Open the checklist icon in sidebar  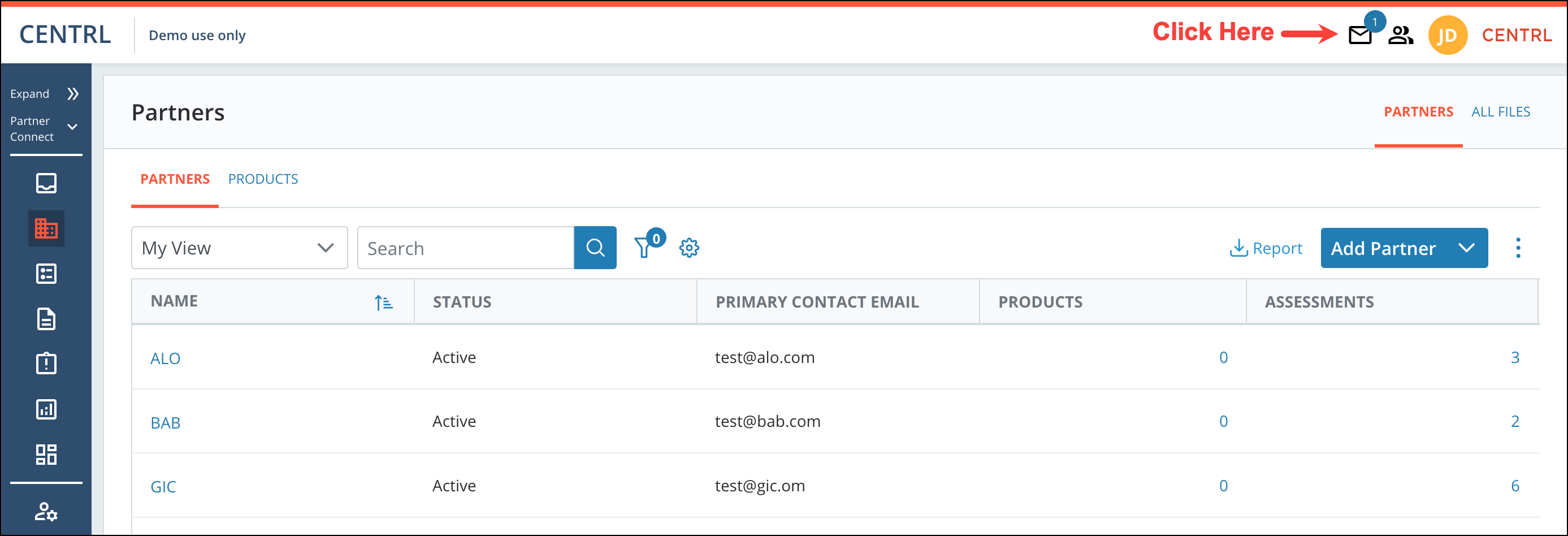click(46, 274)
